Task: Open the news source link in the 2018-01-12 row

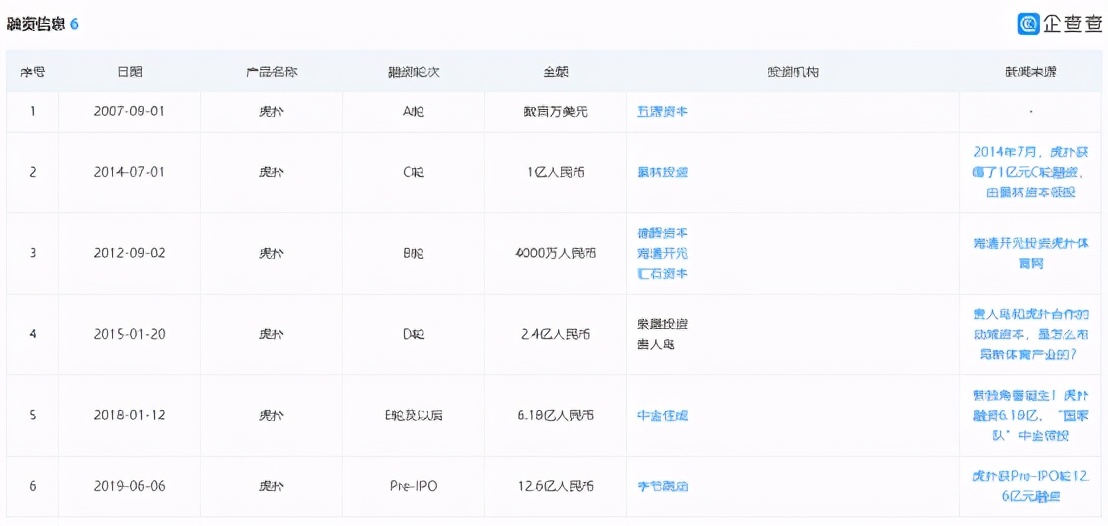Action: coord(1030,415)
